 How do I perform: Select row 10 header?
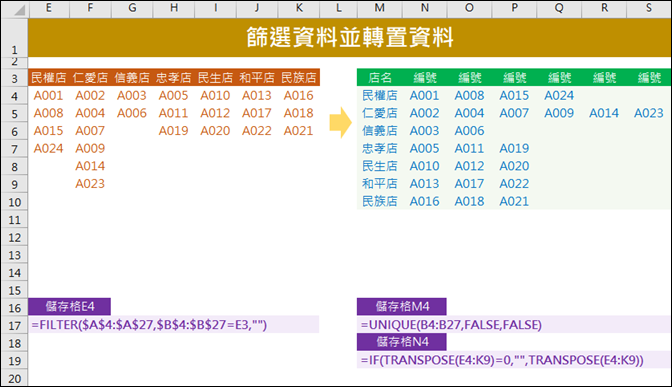tap(14, 202)
